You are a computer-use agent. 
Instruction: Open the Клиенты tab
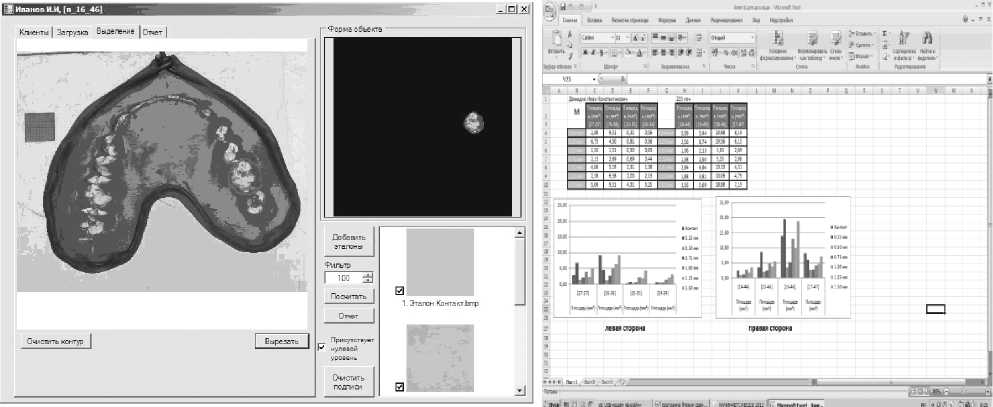(35, 32)
